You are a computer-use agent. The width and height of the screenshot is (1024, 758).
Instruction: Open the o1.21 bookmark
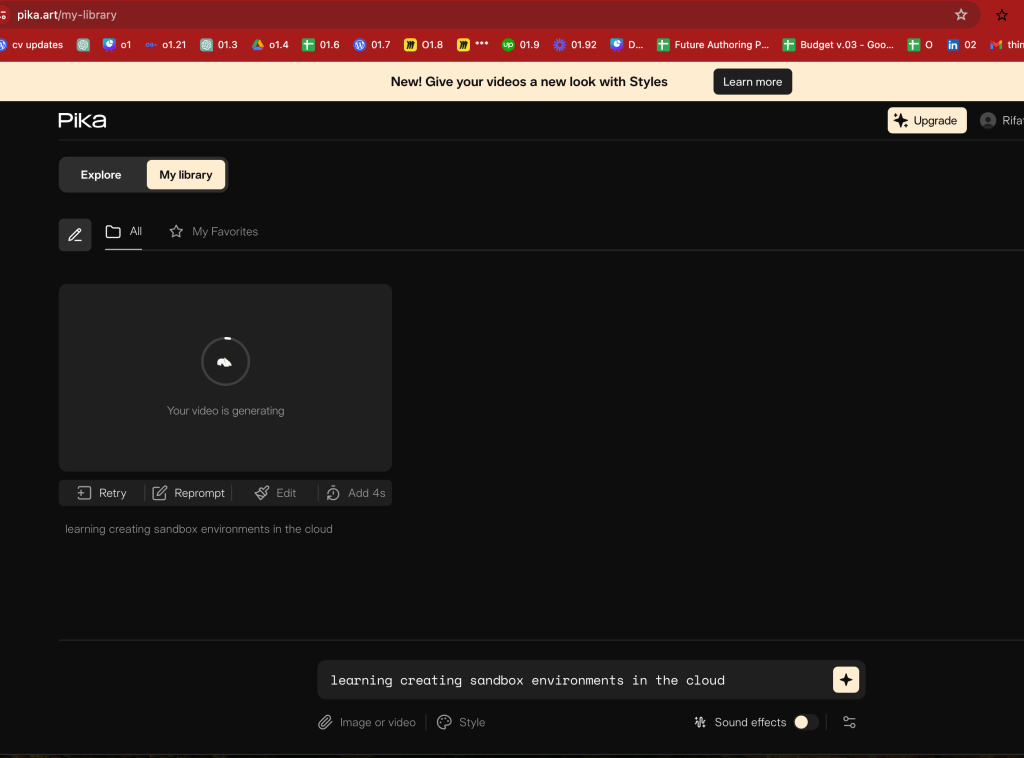pyautogui.click(x=166, y=44)
